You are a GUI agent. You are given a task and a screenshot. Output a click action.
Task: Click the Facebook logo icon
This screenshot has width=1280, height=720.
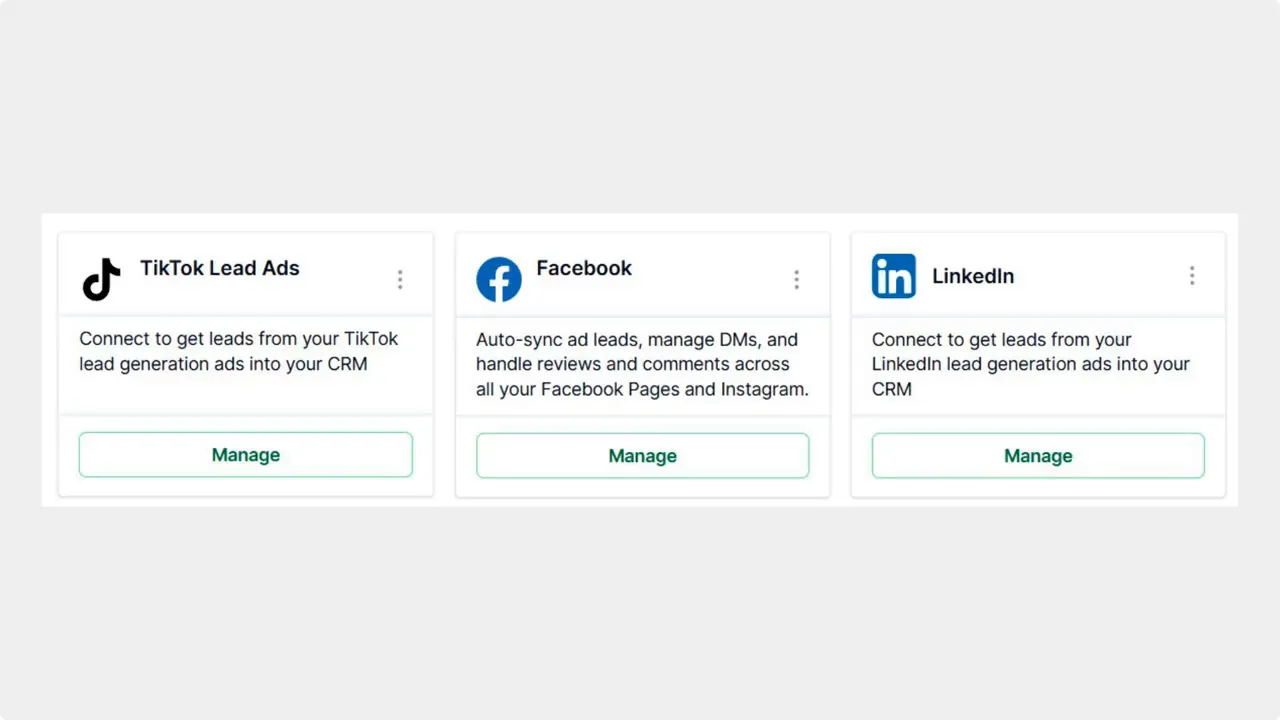click(499, 279)
